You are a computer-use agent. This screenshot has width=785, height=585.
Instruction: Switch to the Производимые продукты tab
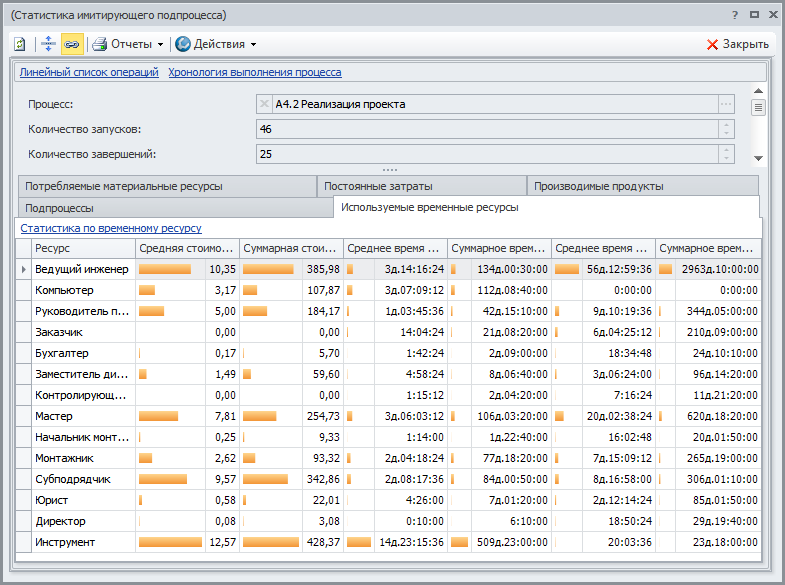(598, 186)
